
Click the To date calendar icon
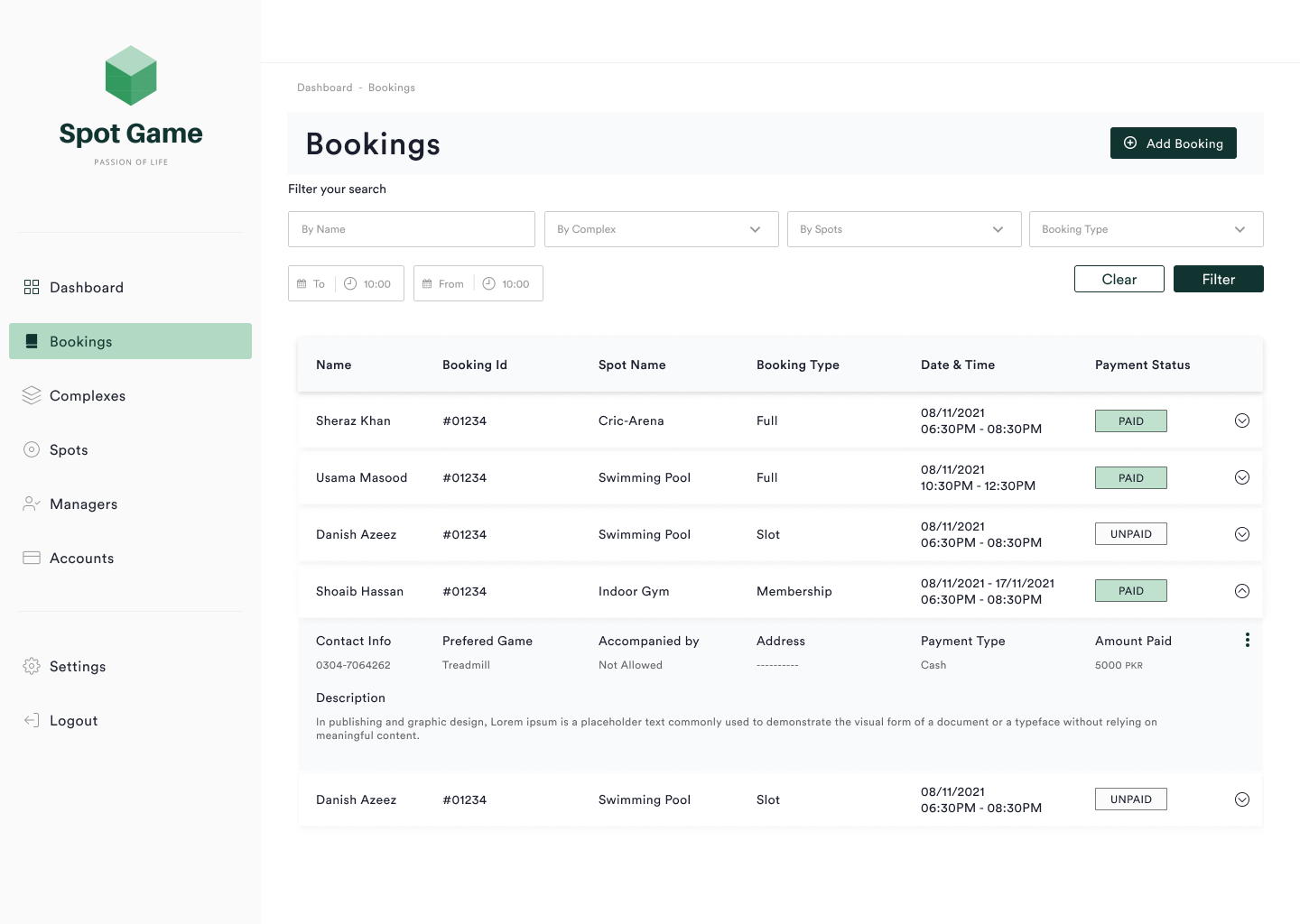point(302,283)
